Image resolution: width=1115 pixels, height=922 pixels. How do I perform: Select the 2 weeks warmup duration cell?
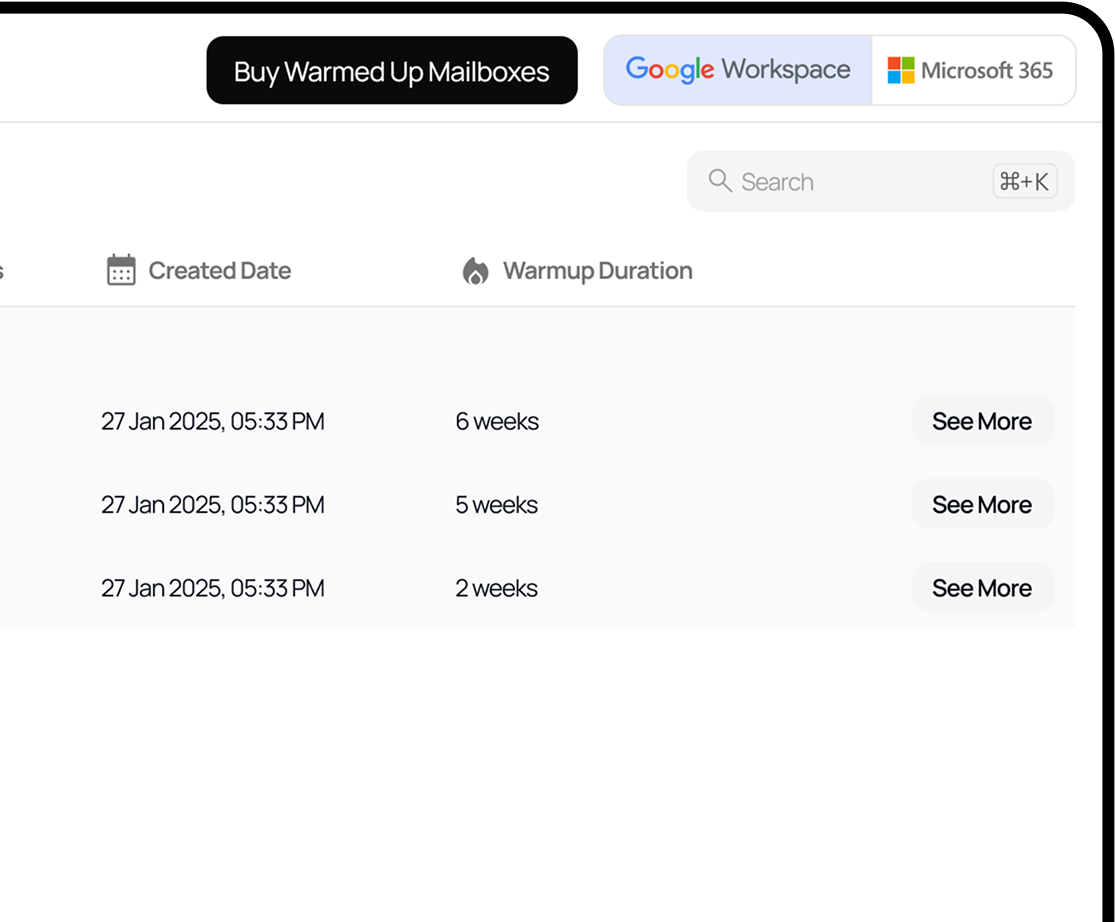click(496, 589)
